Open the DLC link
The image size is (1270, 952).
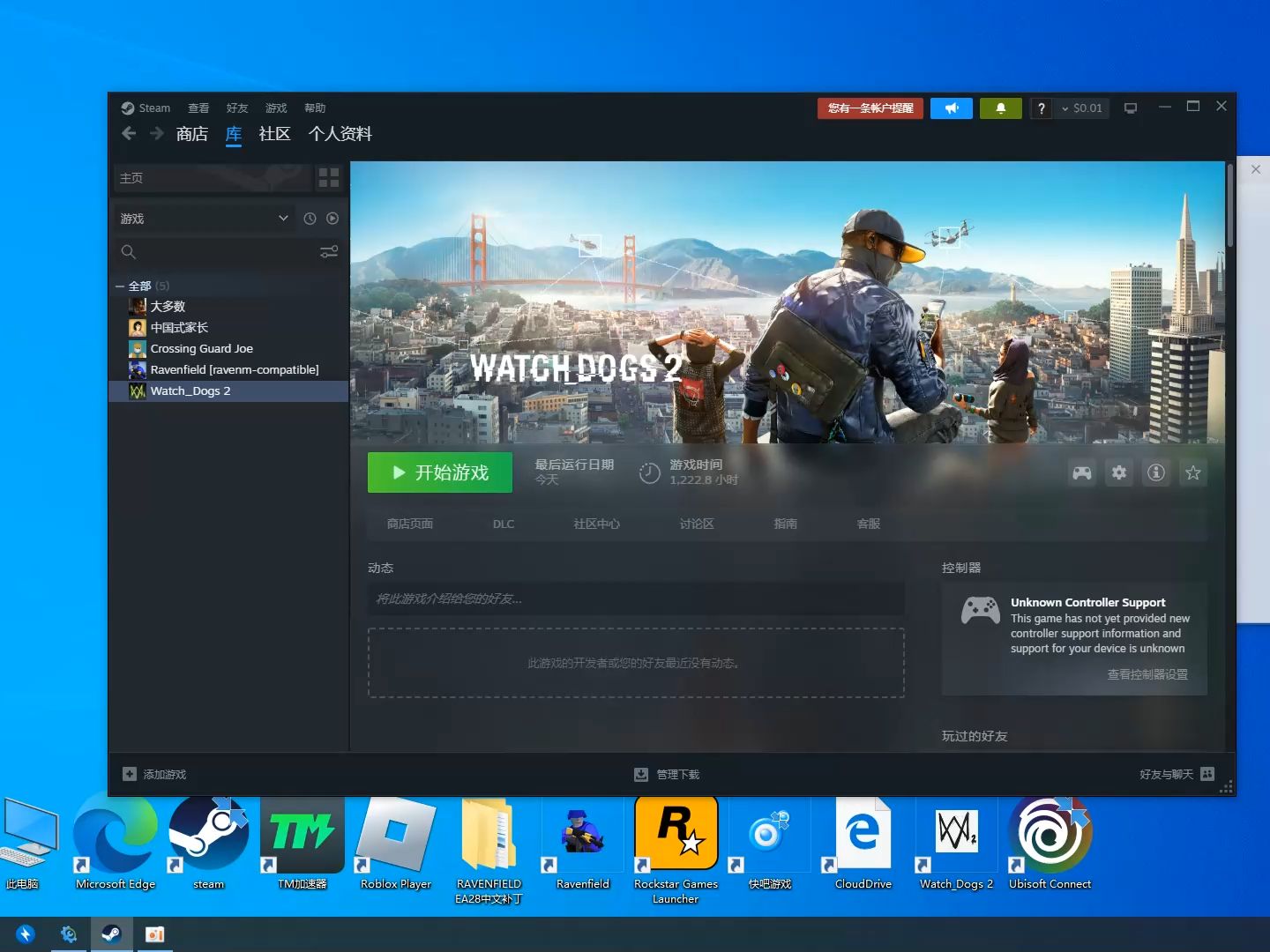tap(504, 524)
